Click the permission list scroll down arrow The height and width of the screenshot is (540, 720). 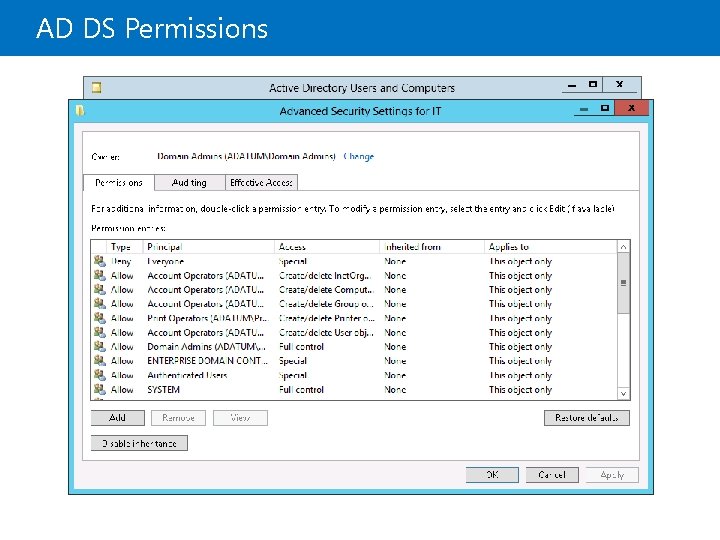coord(623,394)
